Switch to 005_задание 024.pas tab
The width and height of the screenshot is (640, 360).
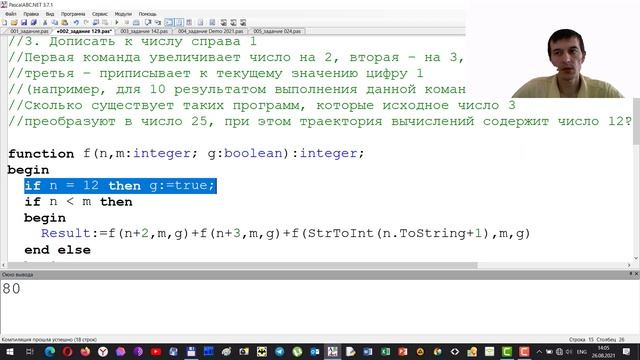tap(277, 31)
